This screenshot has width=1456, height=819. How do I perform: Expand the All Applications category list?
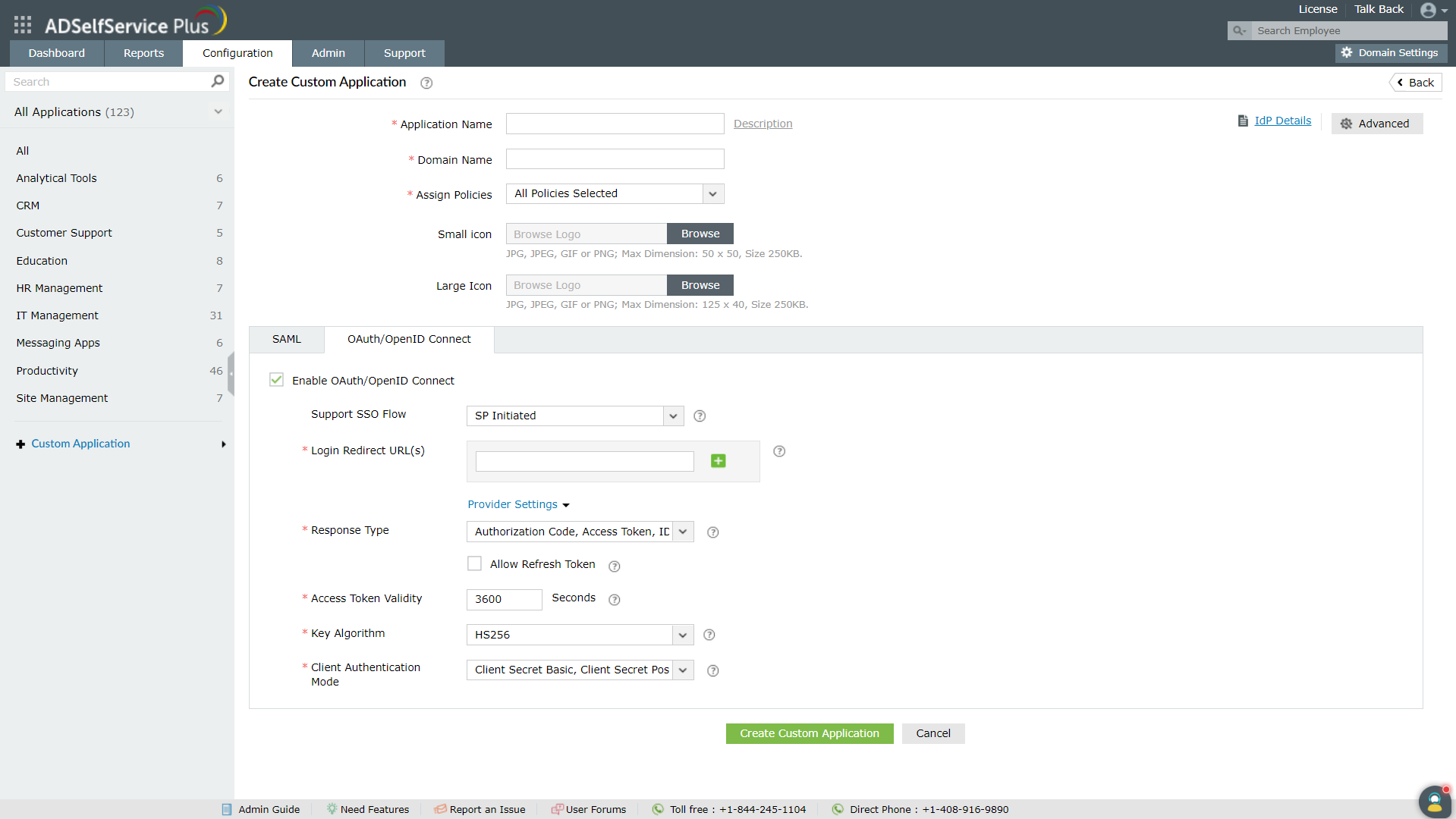click(218, 111)
